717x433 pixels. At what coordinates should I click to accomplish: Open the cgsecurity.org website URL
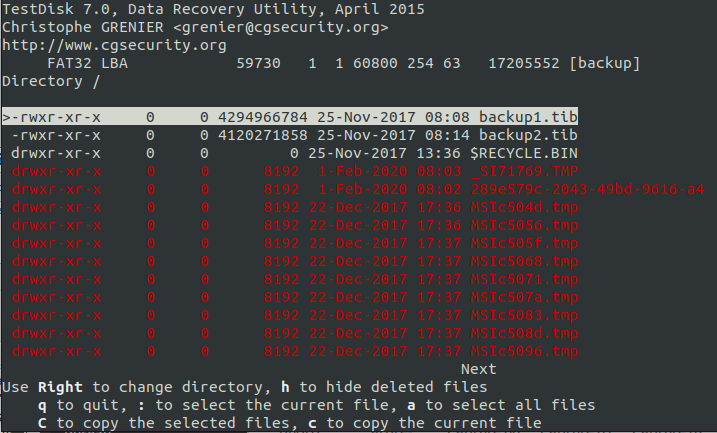(113, 45)
